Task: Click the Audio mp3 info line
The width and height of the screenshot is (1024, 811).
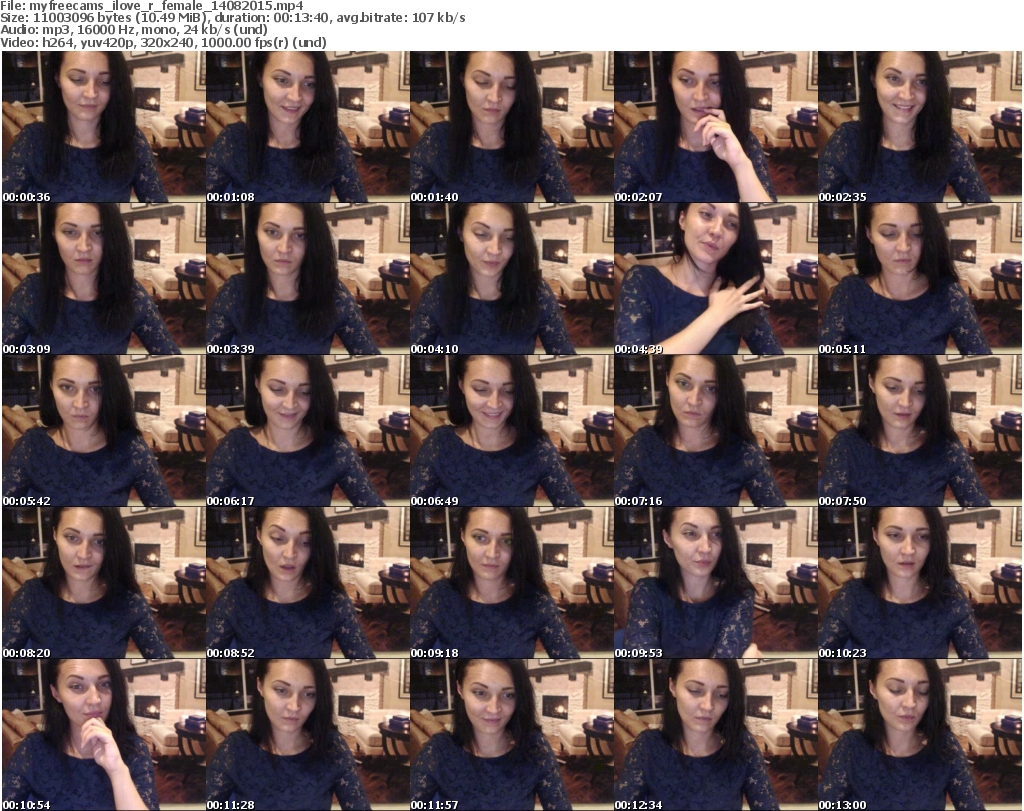Action: [x=134, y=30]
